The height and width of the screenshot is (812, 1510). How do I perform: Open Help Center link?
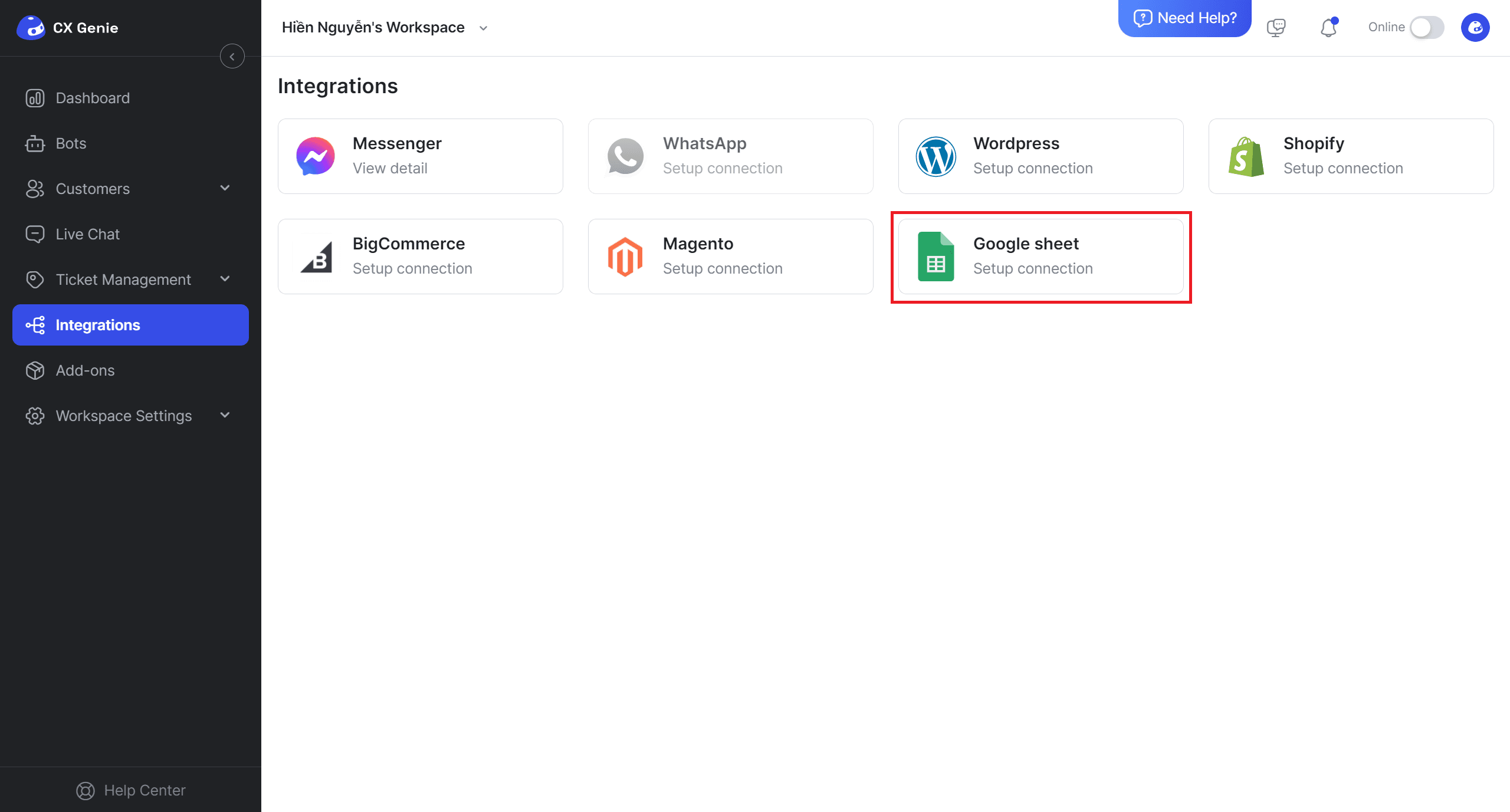tap(131, 791)
